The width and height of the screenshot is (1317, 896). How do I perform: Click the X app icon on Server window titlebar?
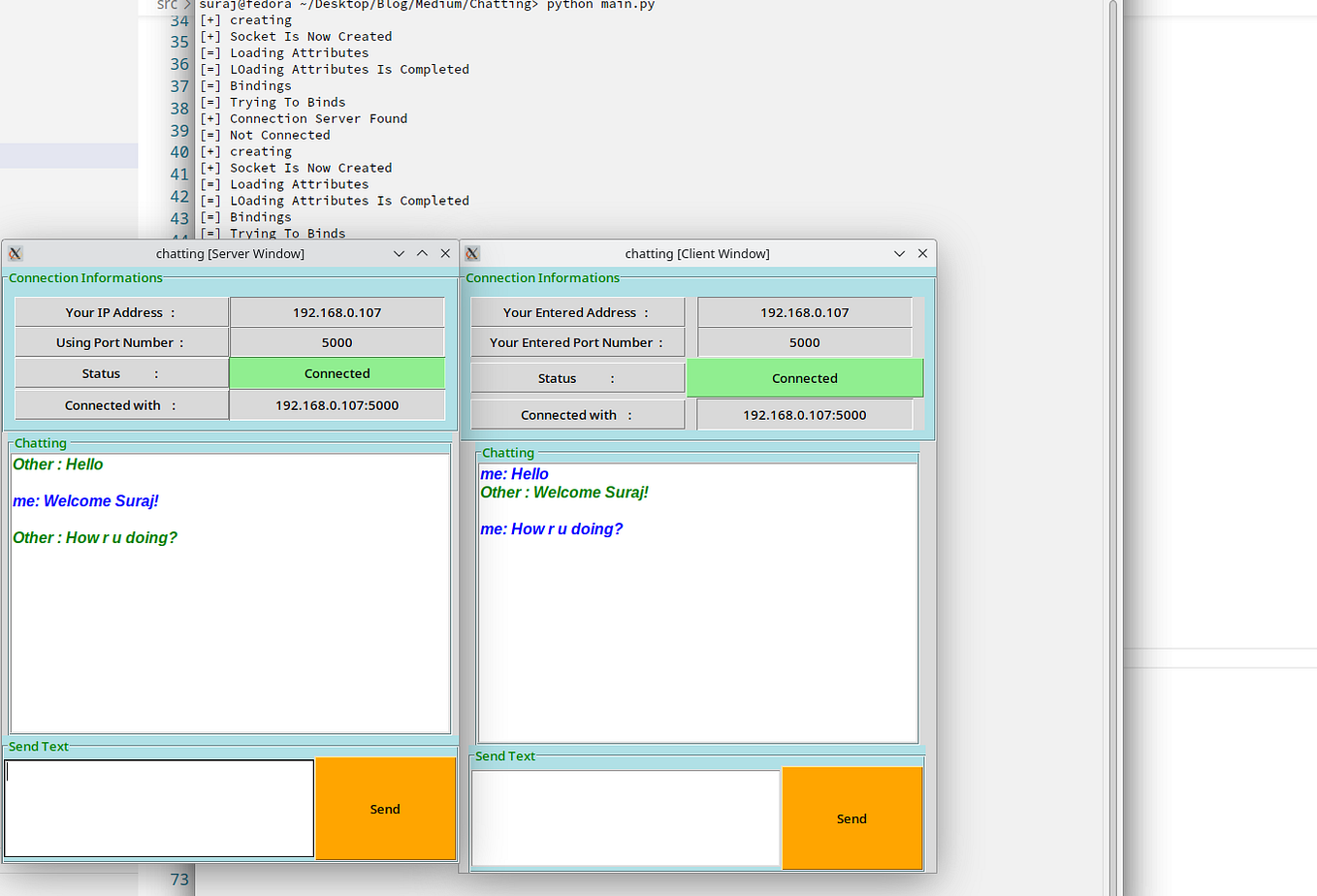pyautogui.click(x=15, y=253)
